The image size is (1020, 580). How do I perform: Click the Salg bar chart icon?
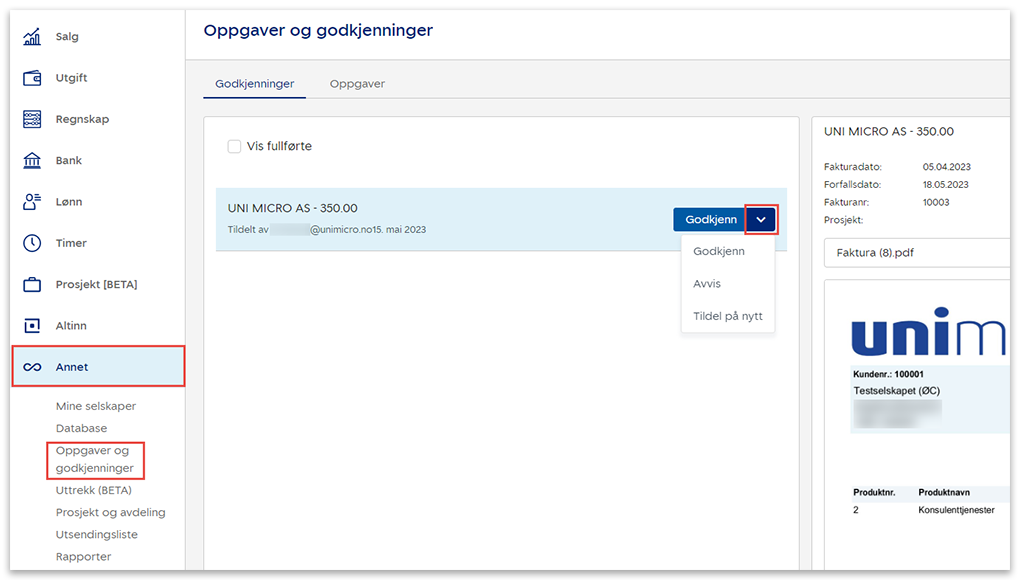[x=32, y=37]
